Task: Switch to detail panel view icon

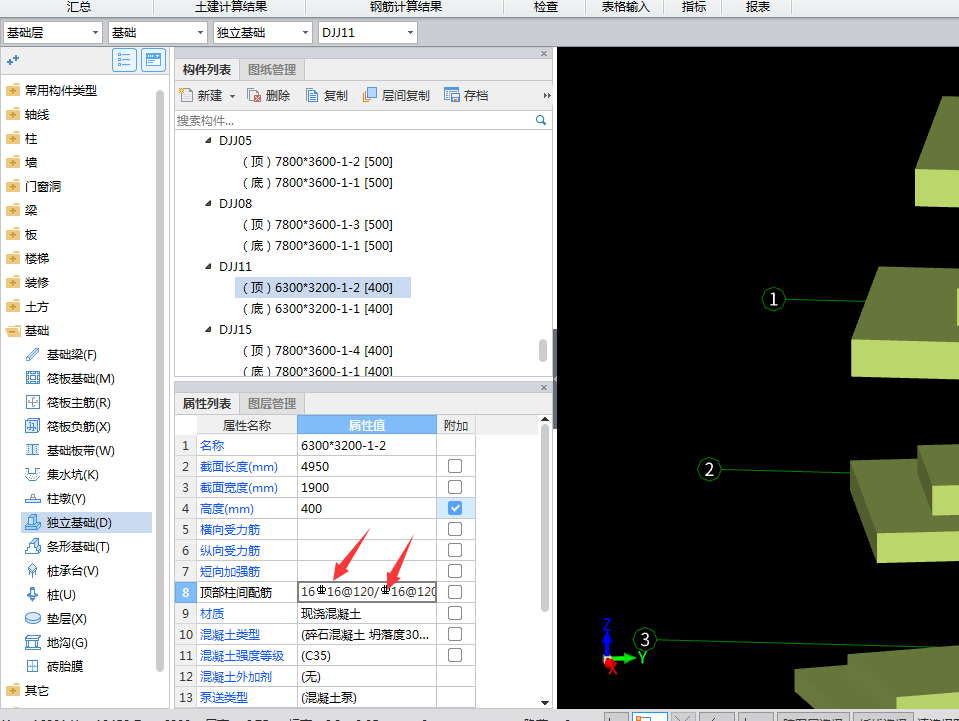Action: (x=154, y=60)
